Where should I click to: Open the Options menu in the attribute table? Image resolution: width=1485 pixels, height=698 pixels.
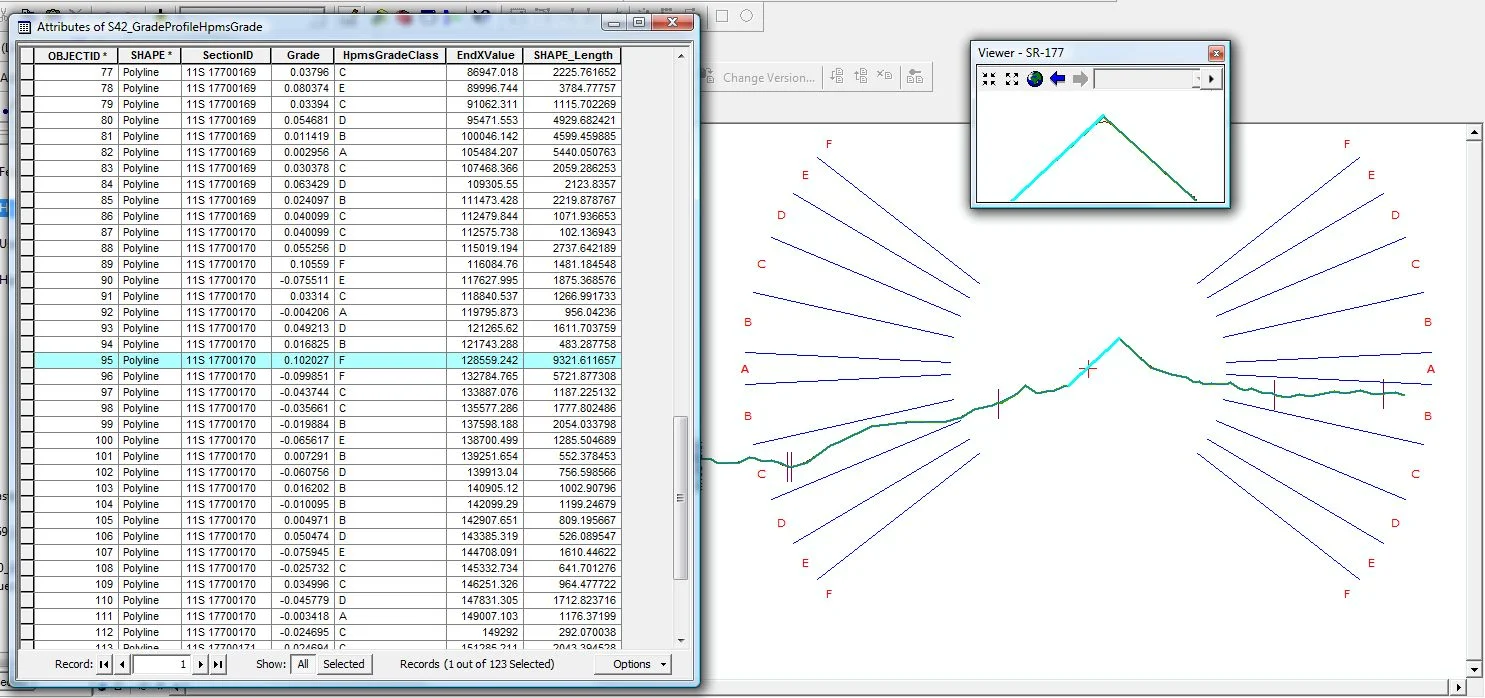[631, 663]
